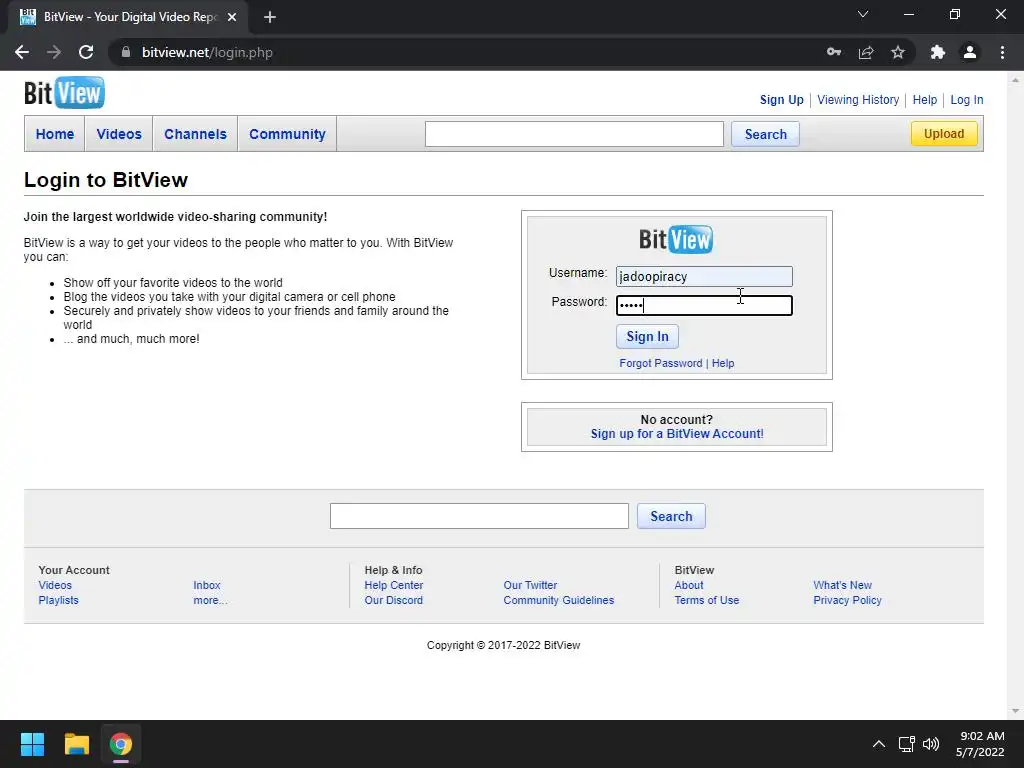Open the Chrome three-dot menu
The height and width of the screenshot is (768, 1024).
pyautogui.click(x=1002, y=52)
